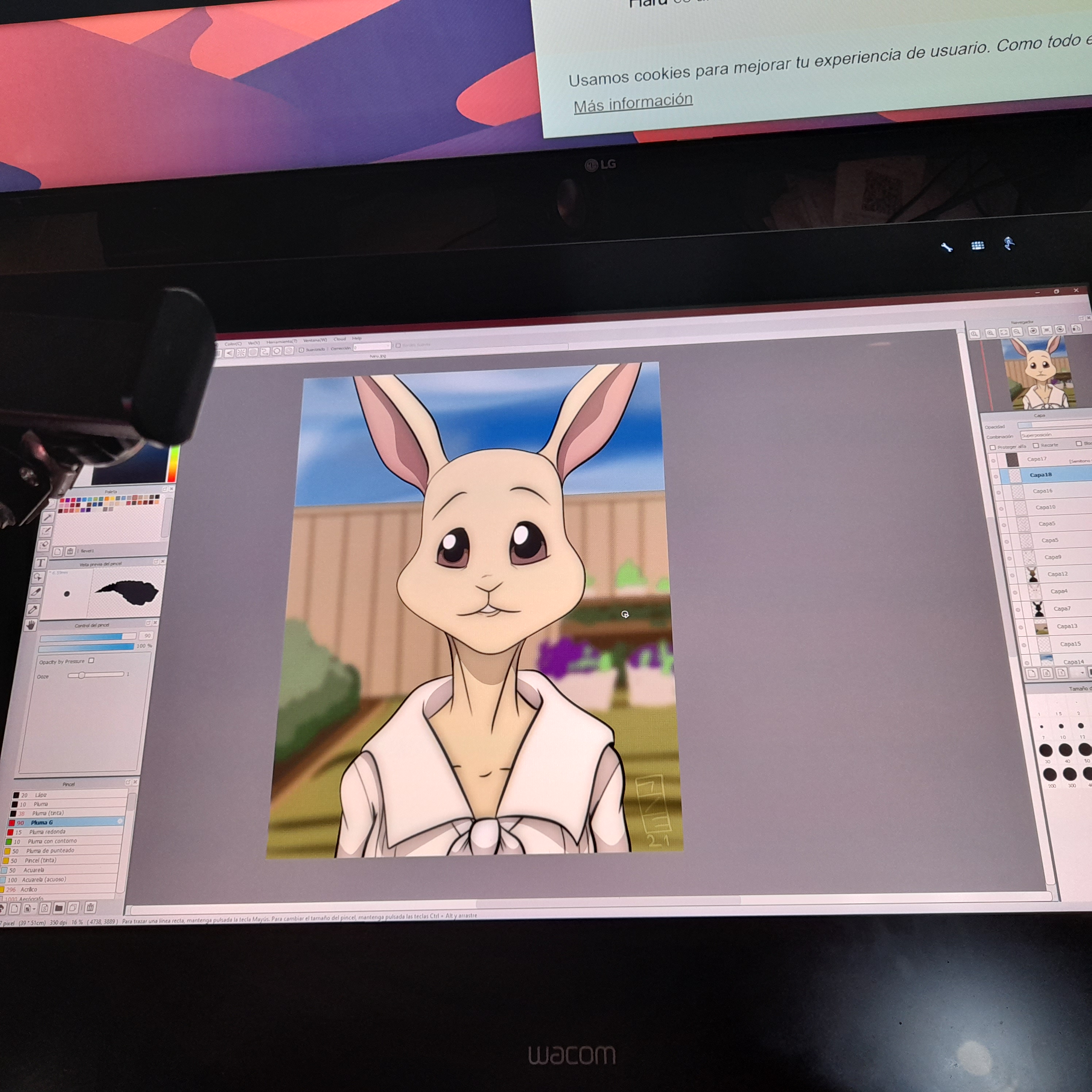
Task: Click new layer icon below layer list
Action: (1031, 673)
